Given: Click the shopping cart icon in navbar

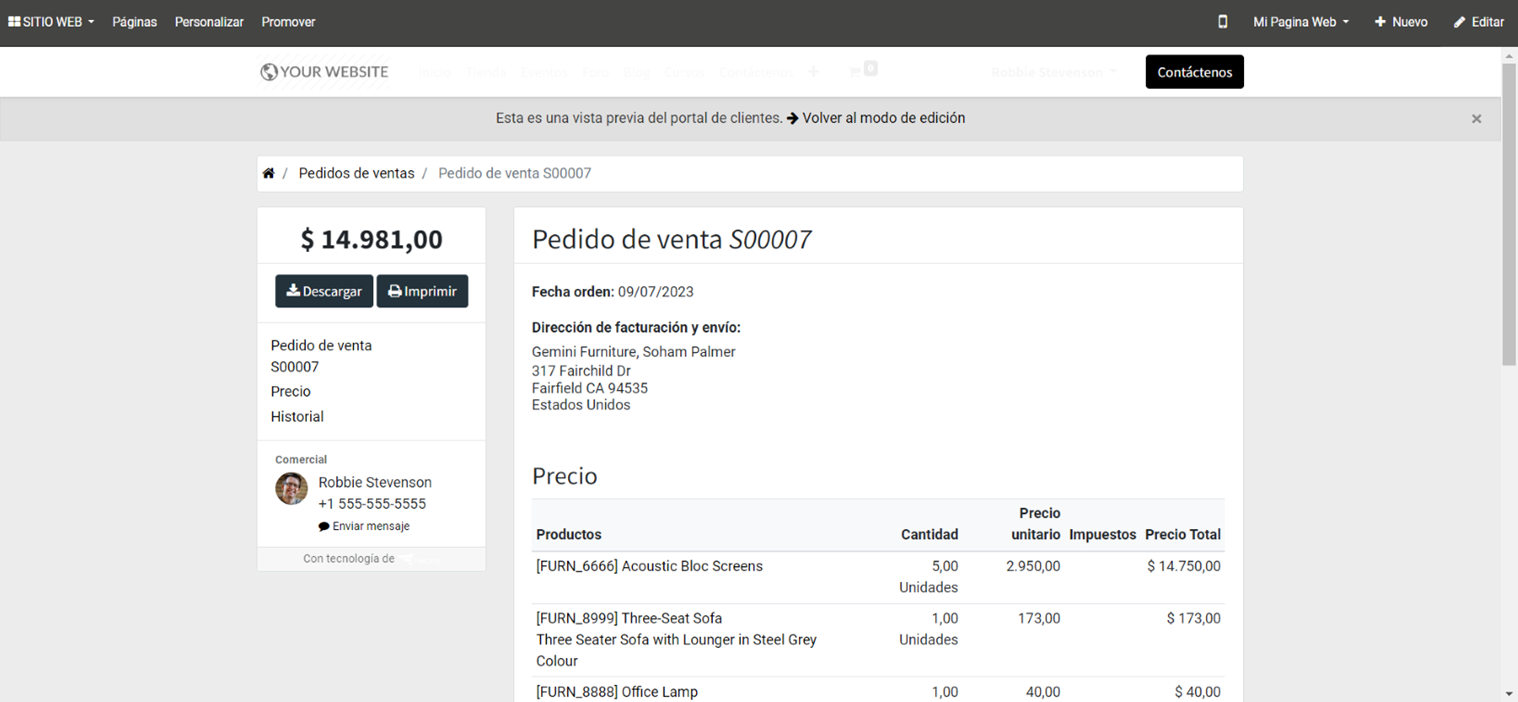Looking at the screenshot, I should pos(855,72).
